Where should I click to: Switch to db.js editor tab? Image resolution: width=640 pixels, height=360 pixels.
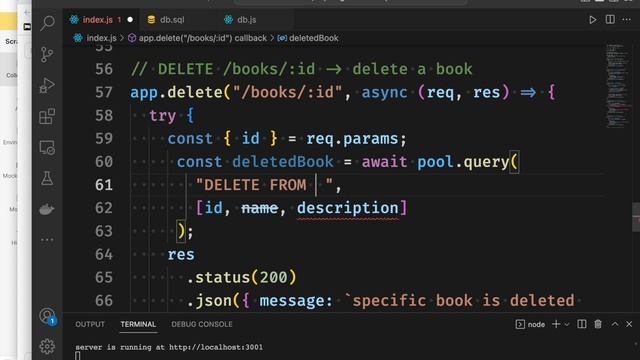(246, 20)
